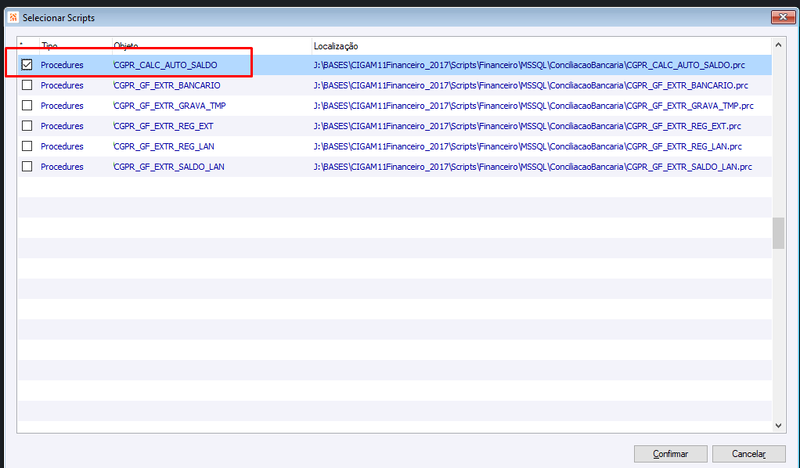Click the CGPR_GF_EXTR_BANCARIO.prc file path
Screen dimensions: 800x468
click(531, 85)
